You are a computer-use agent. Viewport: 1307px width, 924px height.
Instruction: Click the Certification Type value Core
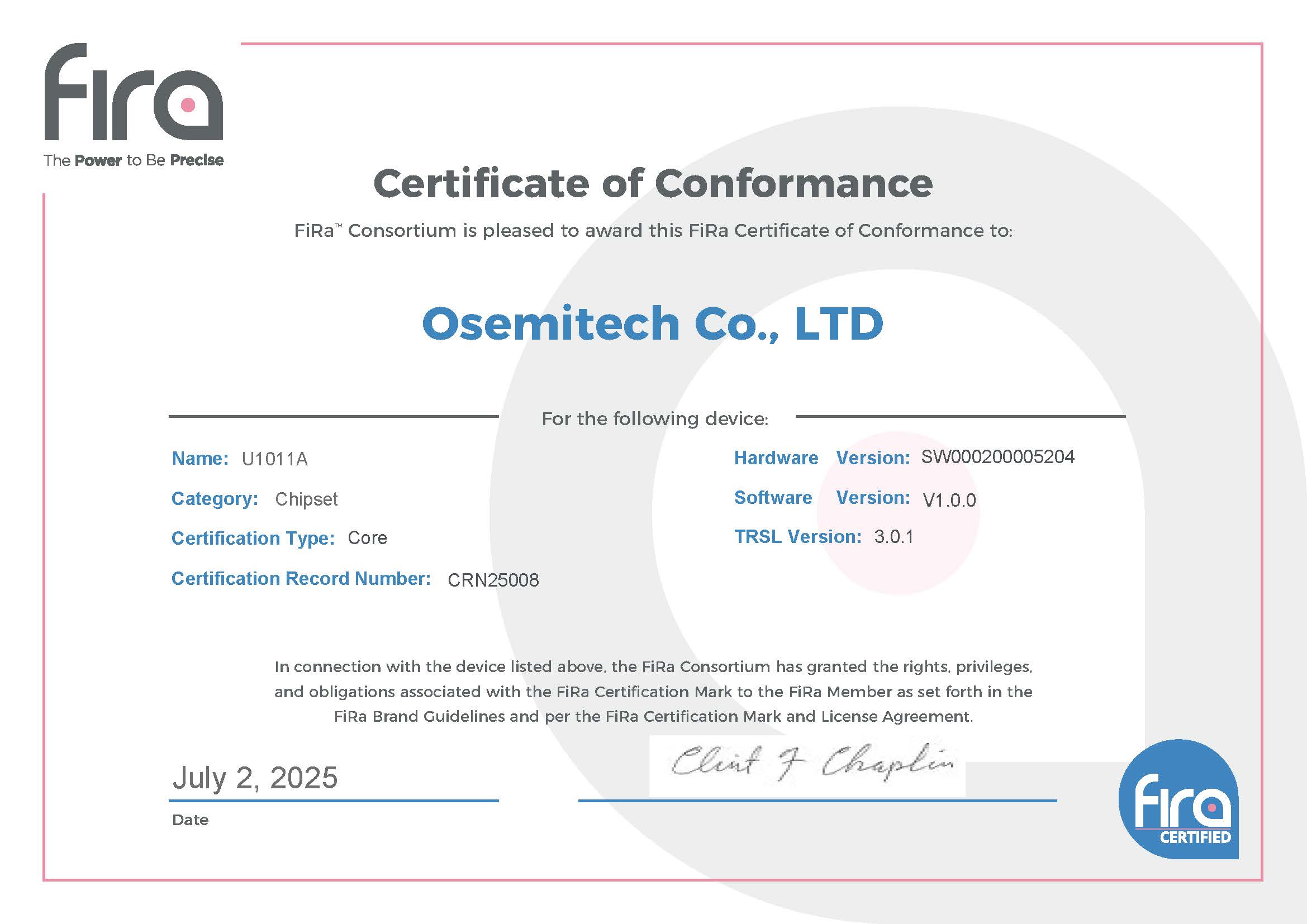[x=367, y=537]
